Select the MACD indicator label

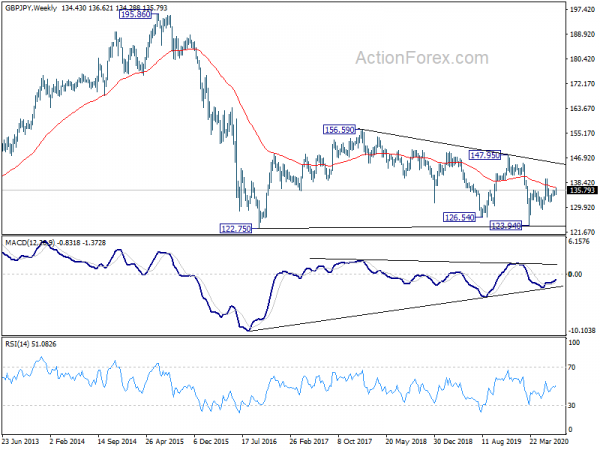55,243
